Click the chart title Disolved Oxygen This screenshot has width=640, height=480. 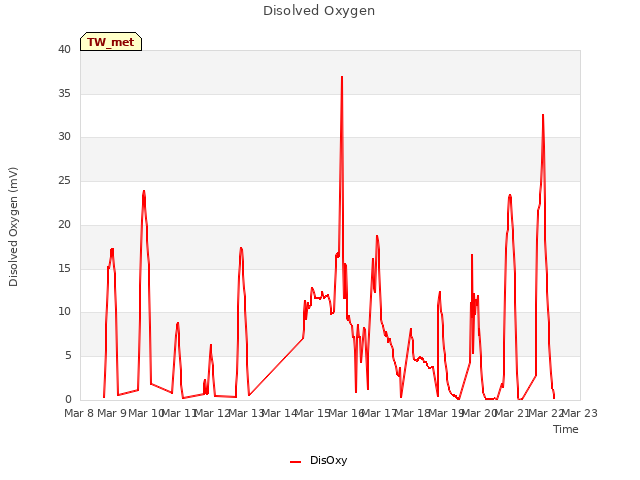tap(319, 11)
